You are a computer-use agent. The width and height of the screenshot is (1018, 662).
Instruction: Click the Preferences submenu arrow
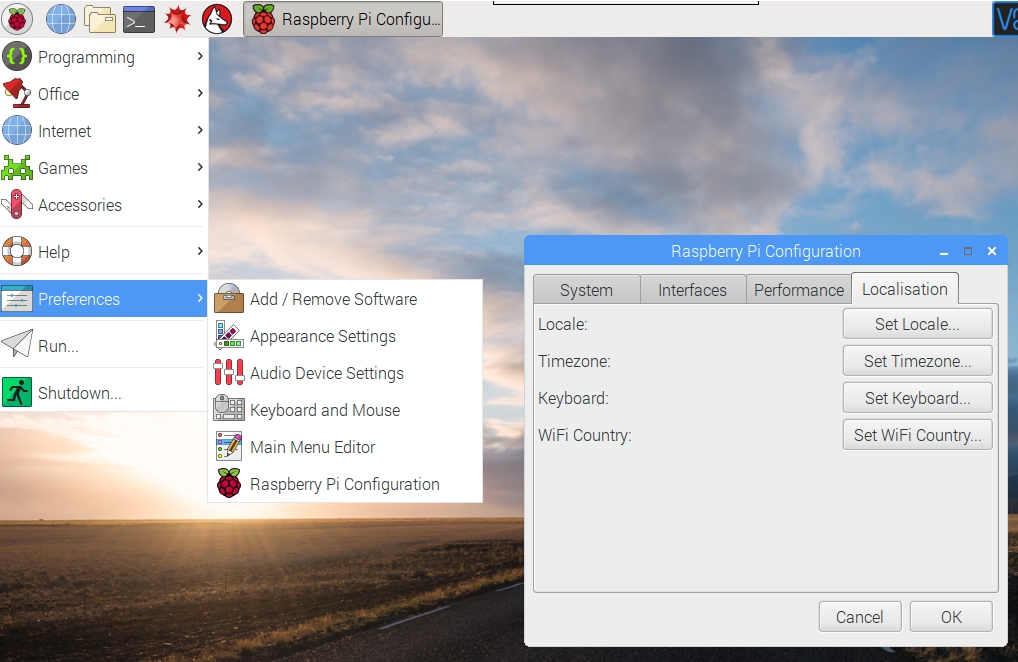[x=200, y=299]
